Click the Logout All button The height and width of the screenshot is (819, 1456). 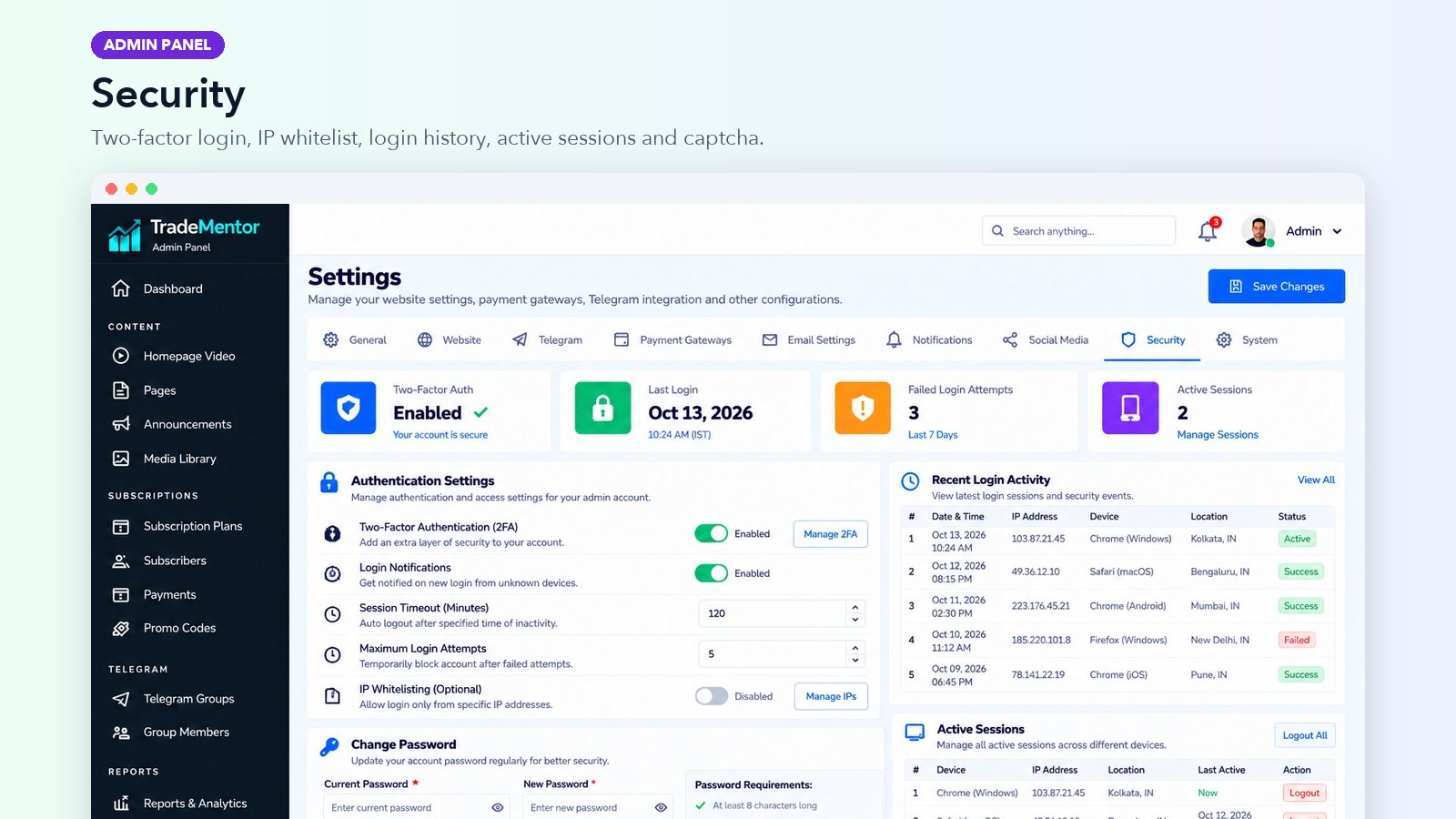tap(1305, 735)
